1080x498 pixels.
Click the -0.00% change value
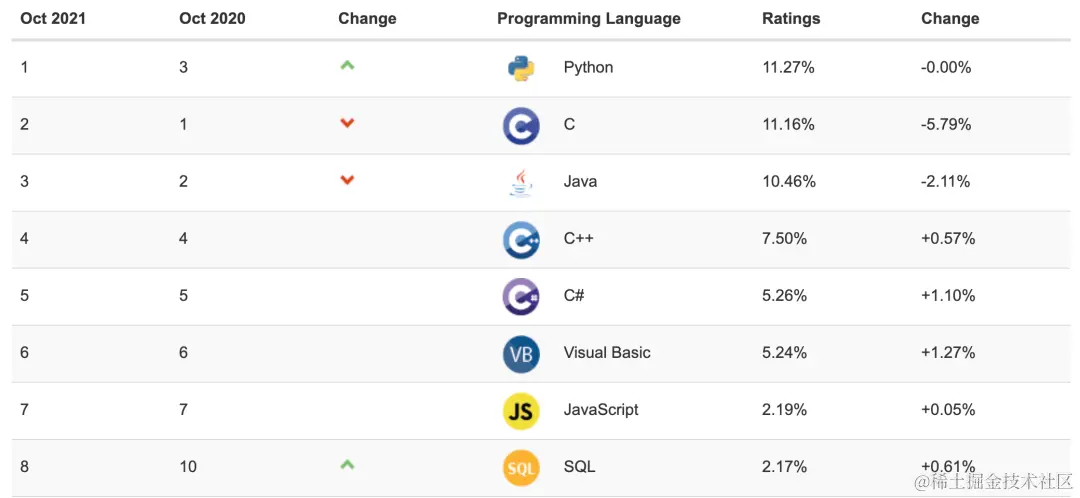point(946,68)
